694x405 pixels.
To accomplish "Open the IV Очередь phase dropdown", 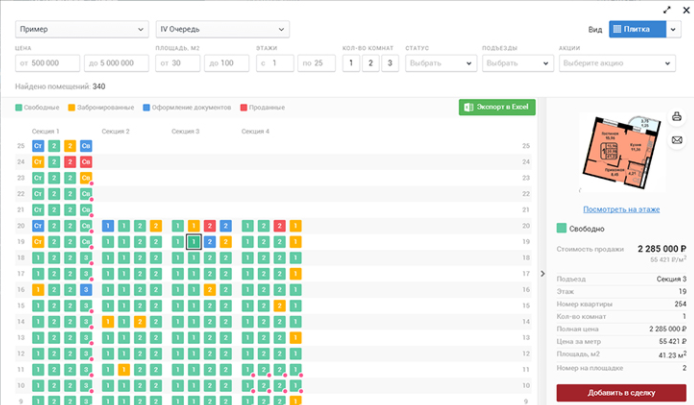I will [x=223, y=29].
